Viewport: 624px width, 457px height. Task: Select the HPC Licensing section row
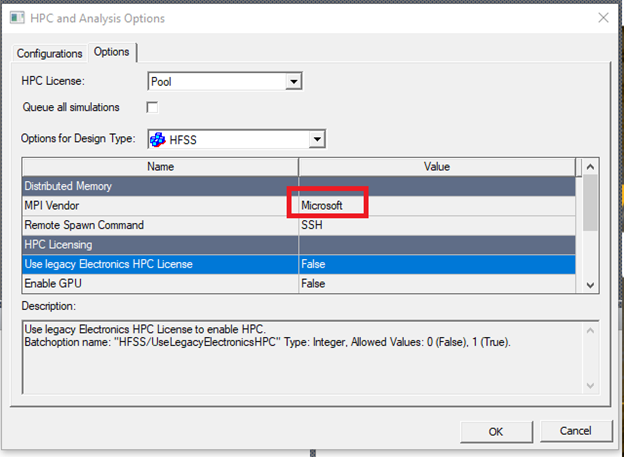[x=299, y=245]
